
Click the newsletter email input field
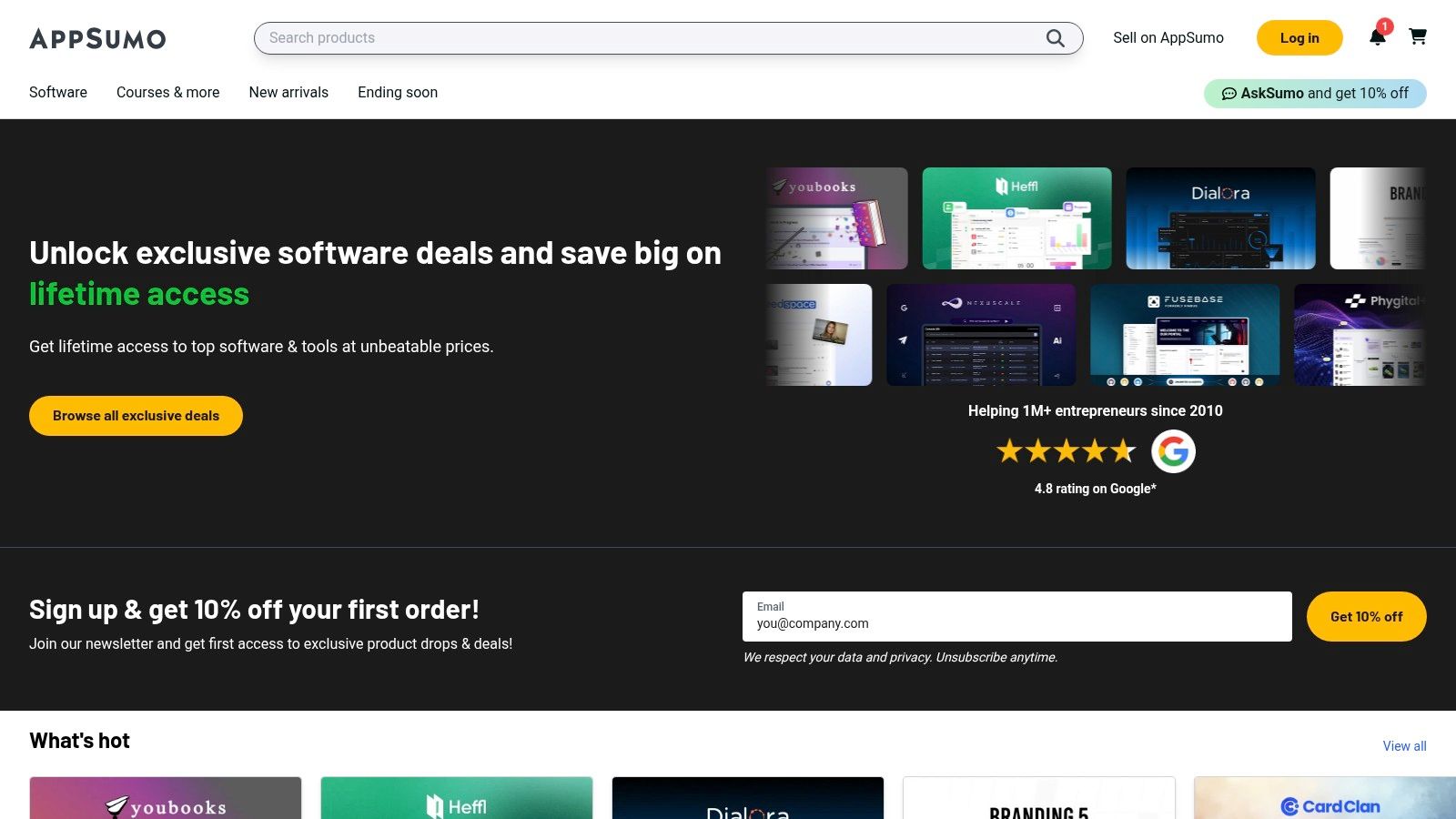click(1016, 623)
